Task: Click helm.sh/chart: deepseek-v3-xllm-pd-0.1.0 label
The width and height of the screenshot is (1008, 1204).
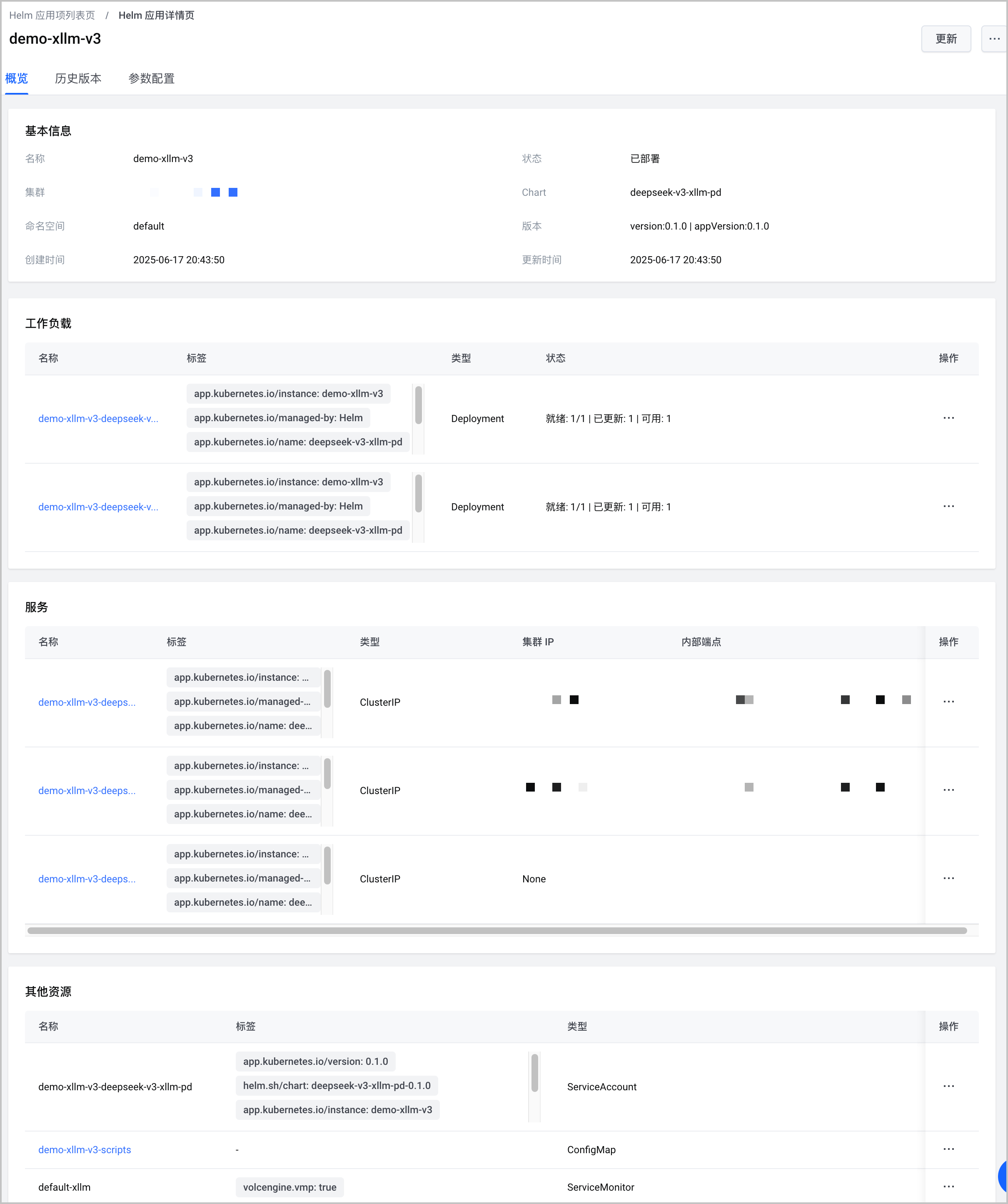Action: (337, 1085)
